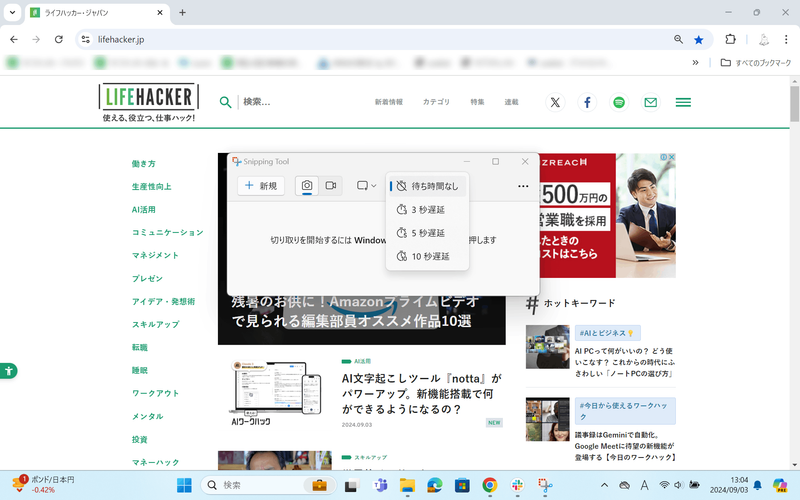Pick the 5 秒遅延 delay option
The width and height of the screenshot is (800, 500).
426,233
